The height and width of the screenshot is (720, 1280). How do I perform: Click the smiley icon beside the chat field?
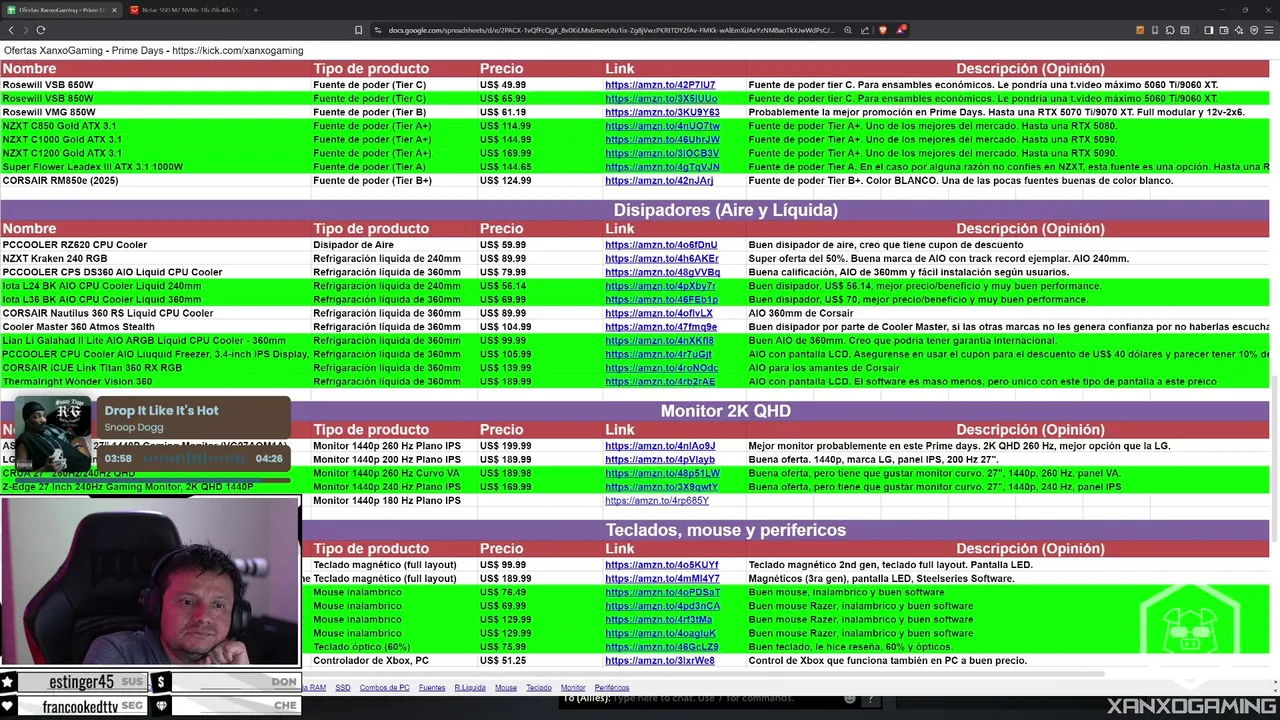point(850,698)
